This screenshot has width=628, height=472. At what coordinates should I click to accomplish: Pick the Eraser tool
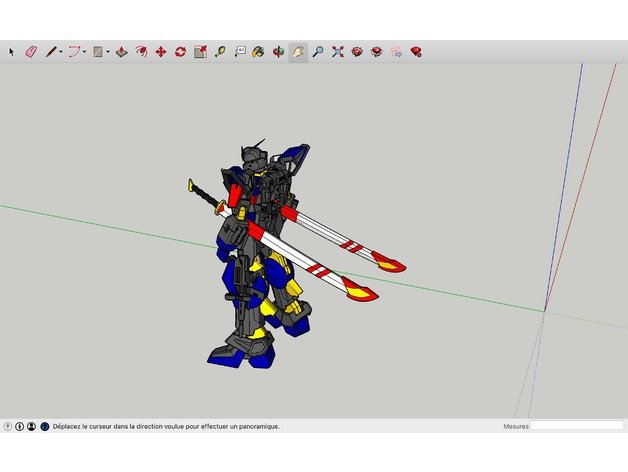click(29, 51)
